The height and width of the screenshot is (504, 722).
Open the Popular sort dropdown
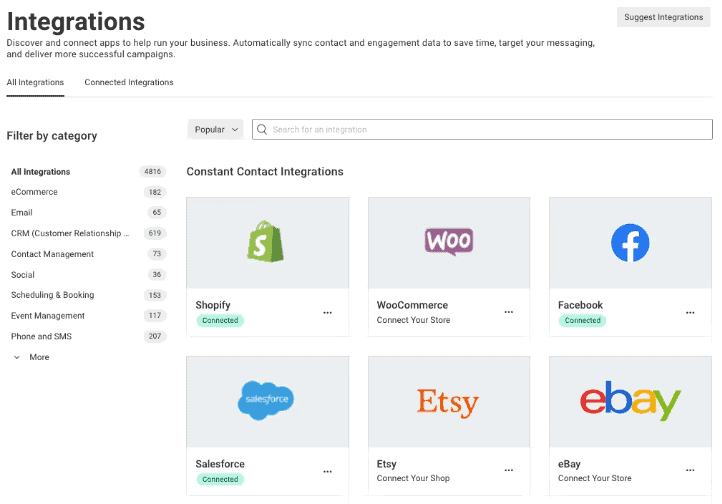(215, 129)
